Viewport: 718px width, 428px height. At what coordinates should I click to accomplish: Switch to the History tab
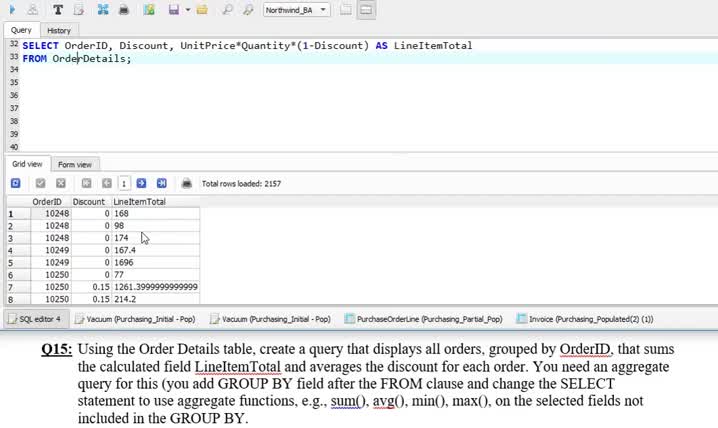coord(59,31)
